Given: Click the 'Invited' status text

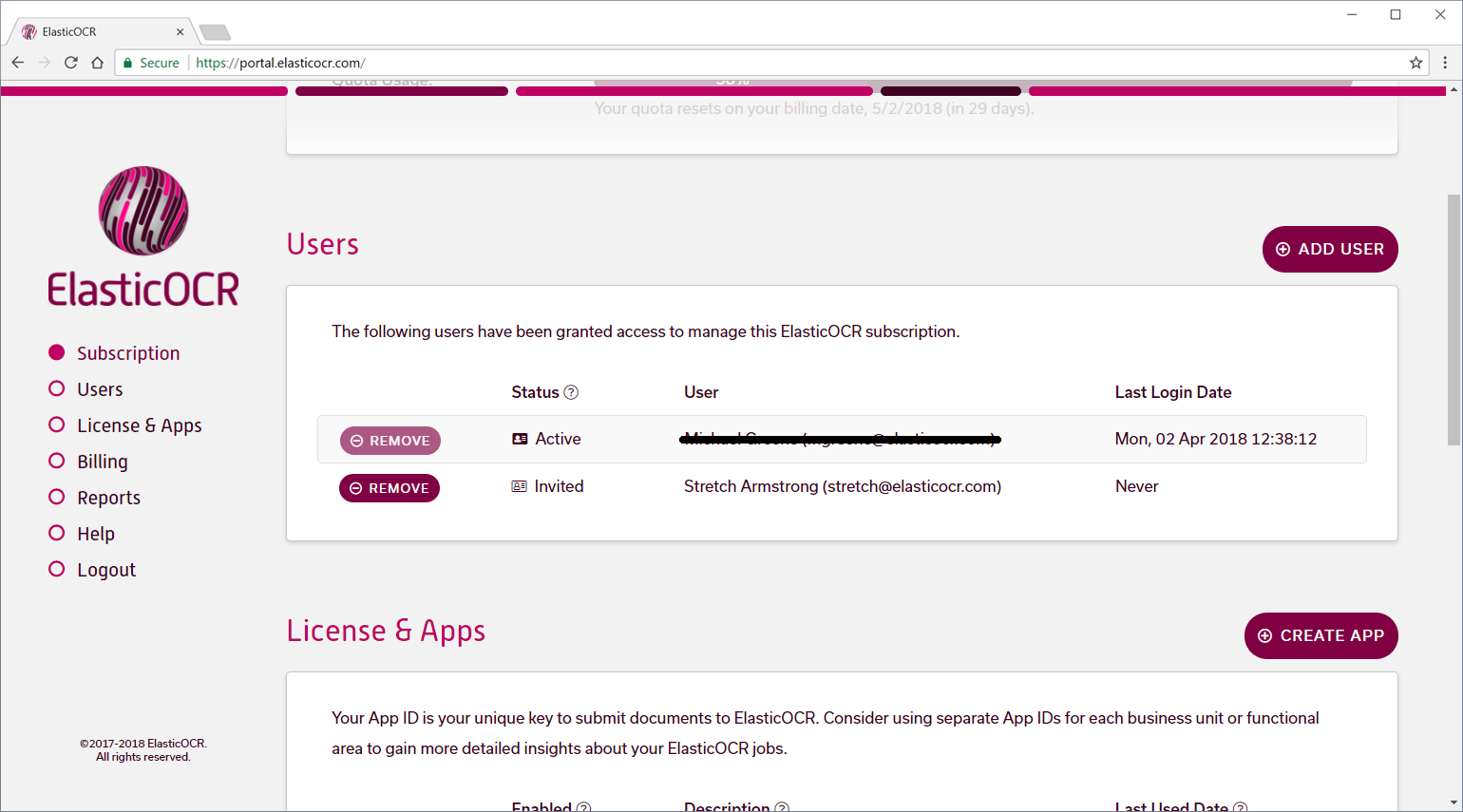Looking at the screenshot, I should 559,486.
